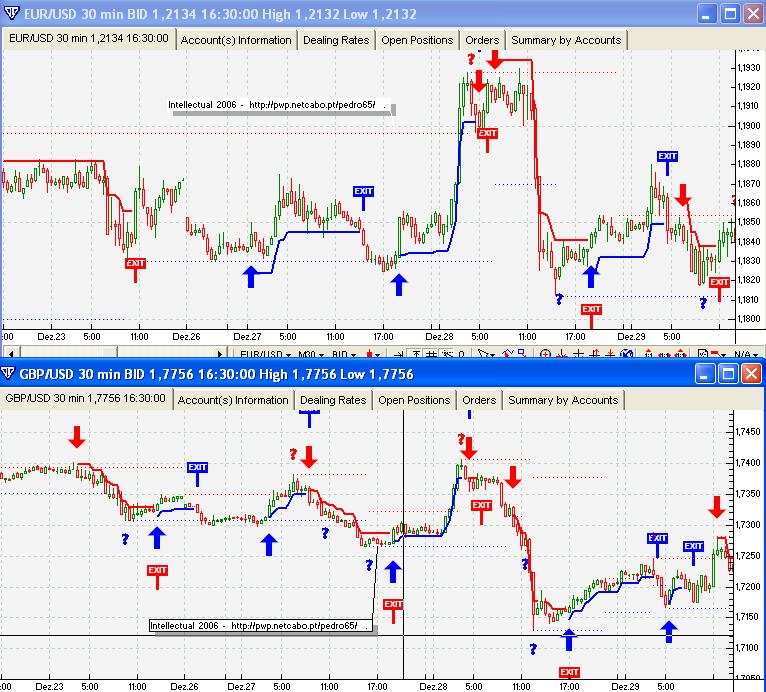Click the Dez.27 date label on EUR/USD axis

(x=247, y=336)
